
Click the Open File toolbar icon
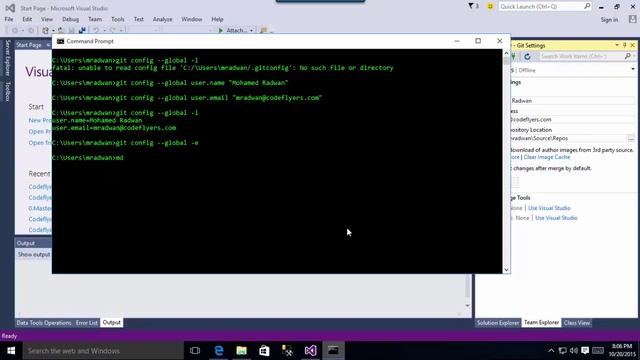[x=61, y=31]
